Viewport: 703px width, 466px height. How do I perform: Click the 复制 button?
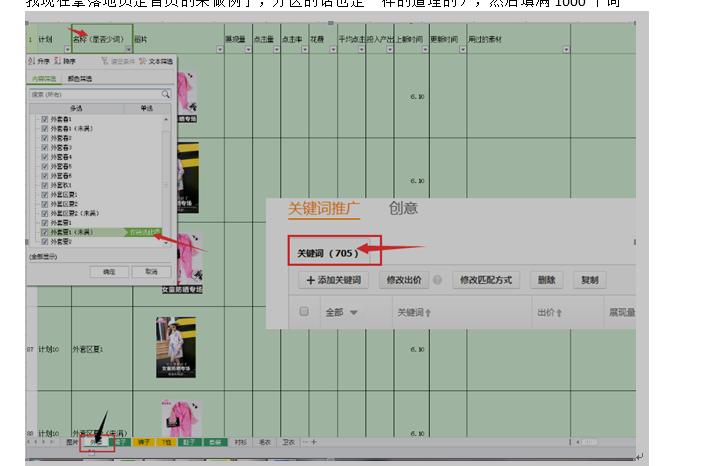[590, 280]
